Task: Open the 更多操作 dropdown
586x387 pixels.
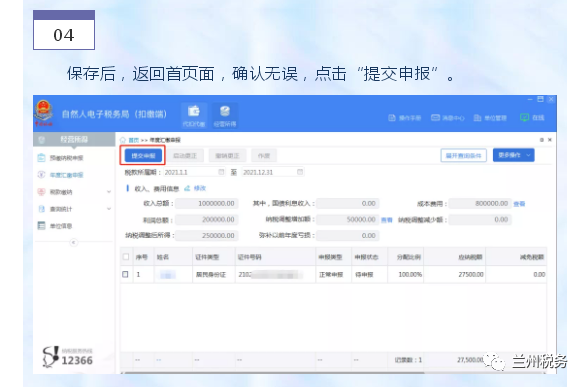Action: [x=513, y=155]
